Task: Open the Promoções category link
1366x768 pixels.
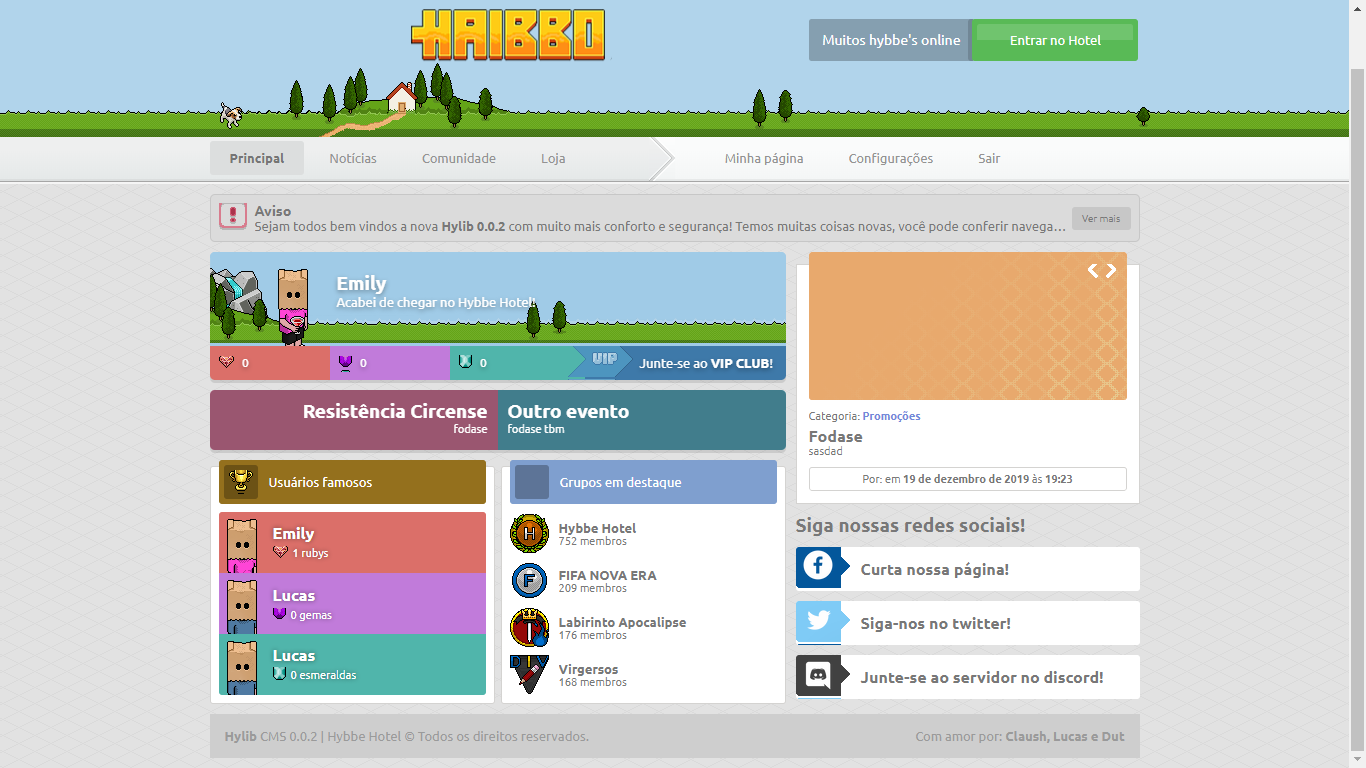Action: pos(891,416)
